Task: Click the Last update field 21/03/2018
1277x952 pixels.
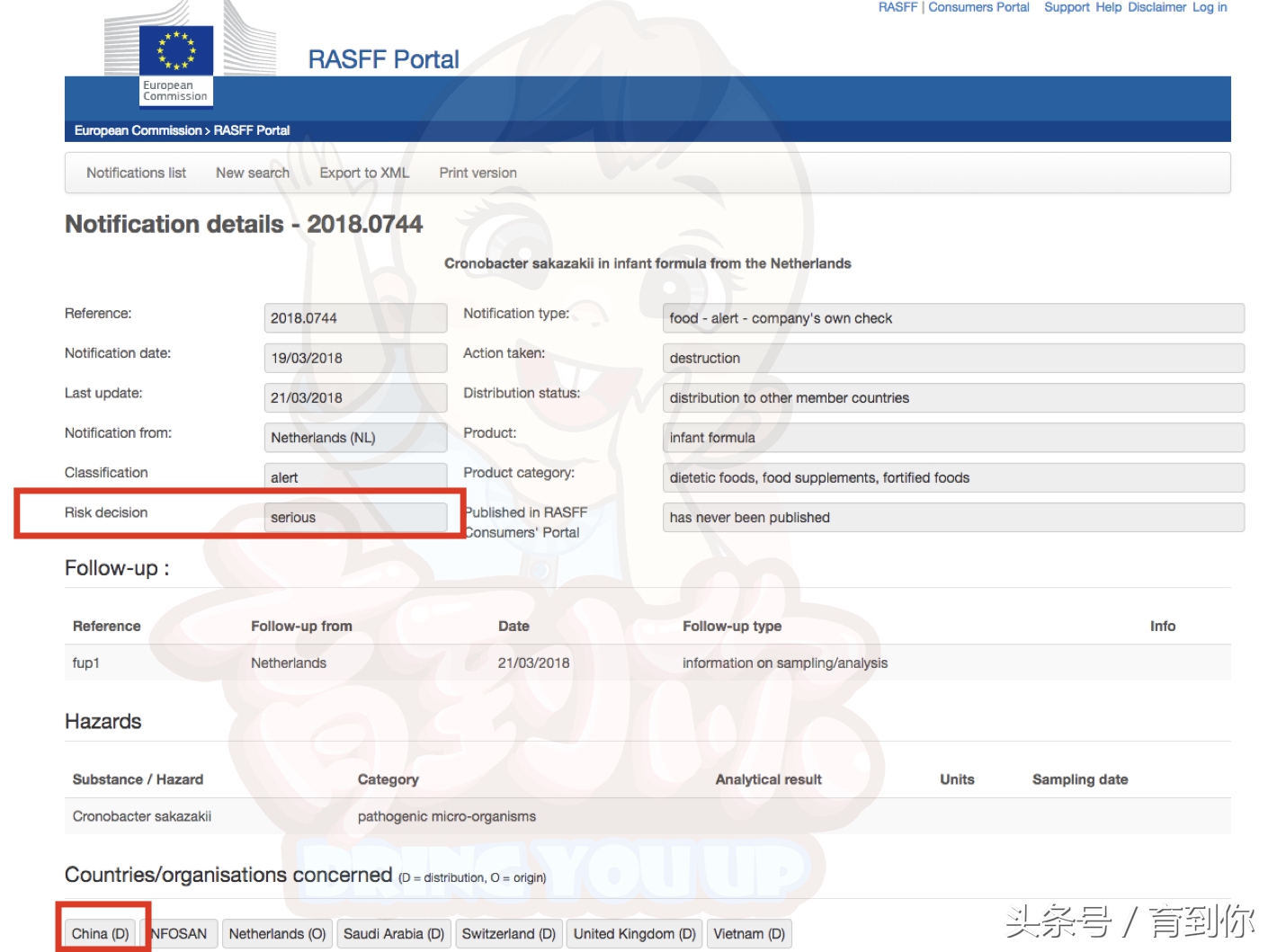Action: tap(355, 397)
